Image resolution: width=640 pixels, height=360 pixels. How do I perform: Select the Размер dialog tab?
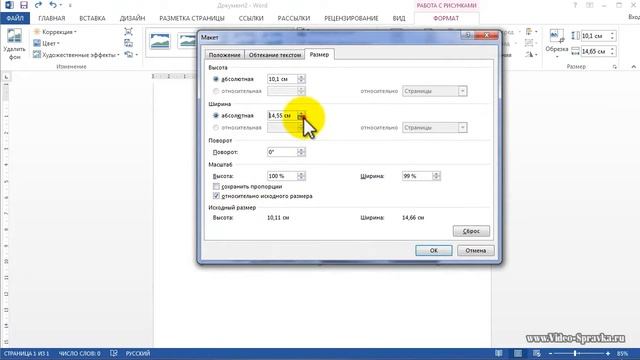click(x=319, y=54)
